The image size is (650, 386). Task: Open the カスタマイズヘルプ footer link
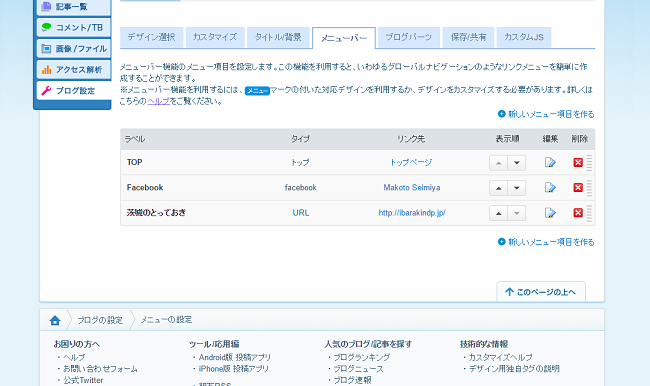tap(500, 357)
